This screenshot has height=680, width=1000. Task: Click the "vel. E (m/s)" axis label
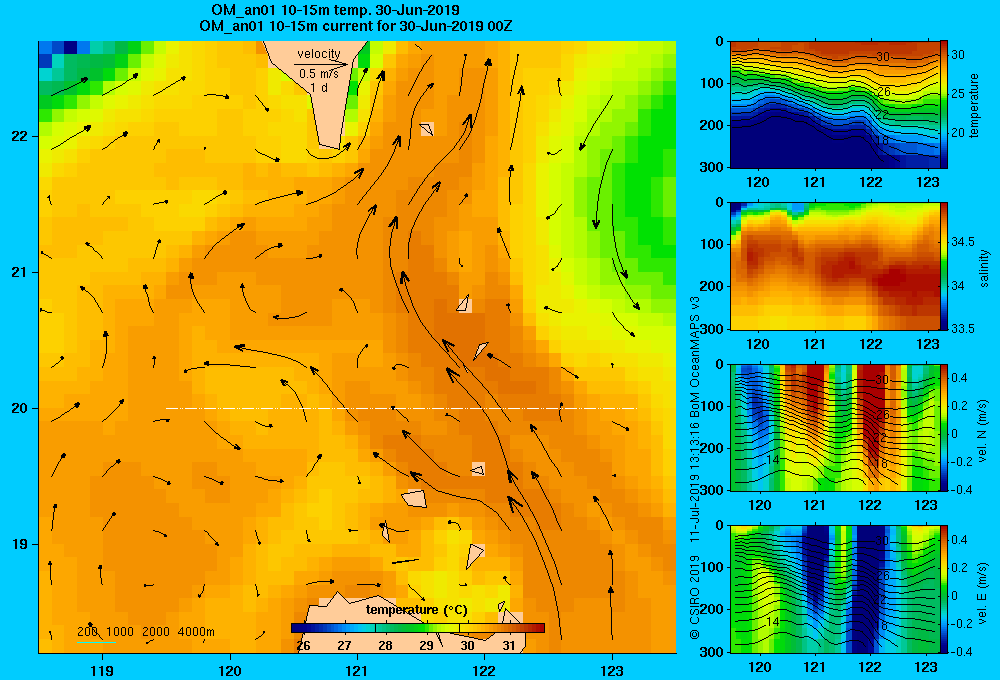[983, 593]
